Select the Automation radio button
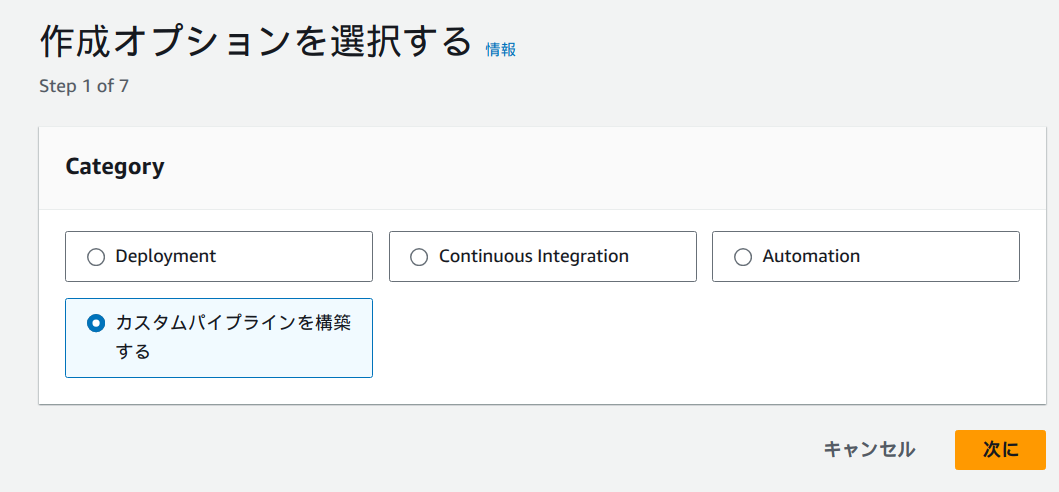 tap(743, 257)
